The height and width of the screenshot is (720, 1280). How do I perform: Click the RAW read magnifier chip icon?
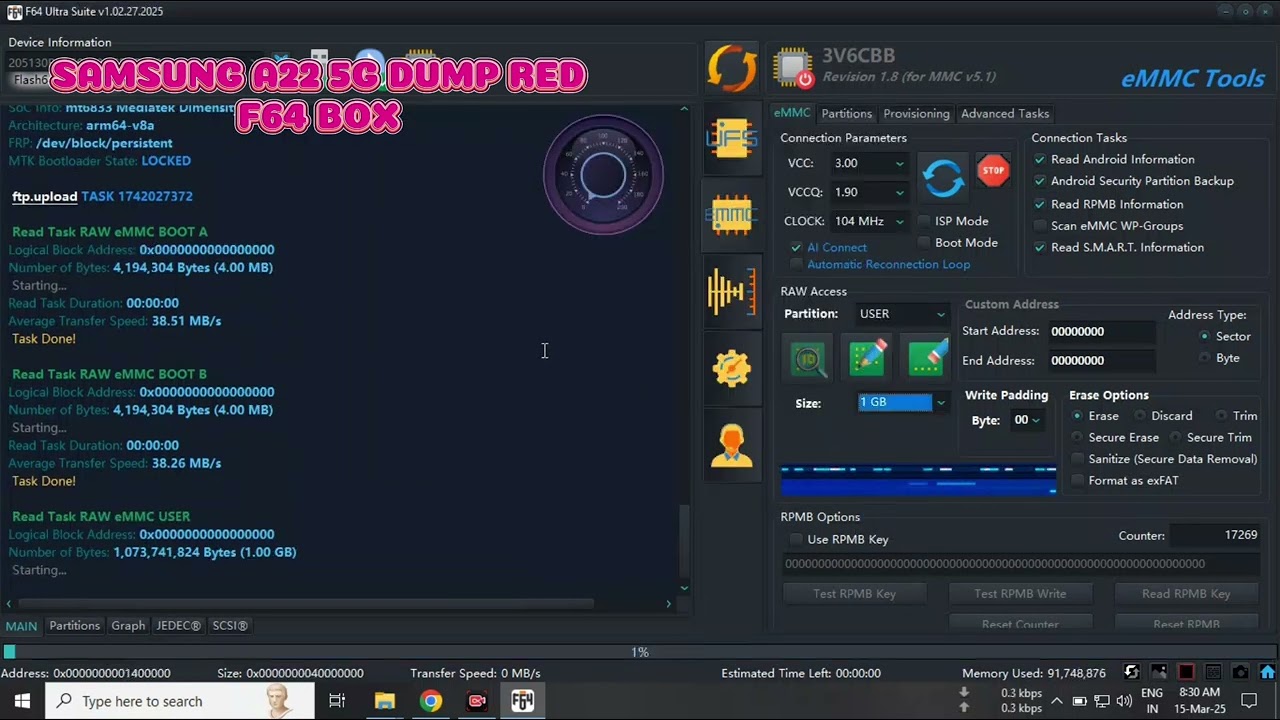pos(809,359)
